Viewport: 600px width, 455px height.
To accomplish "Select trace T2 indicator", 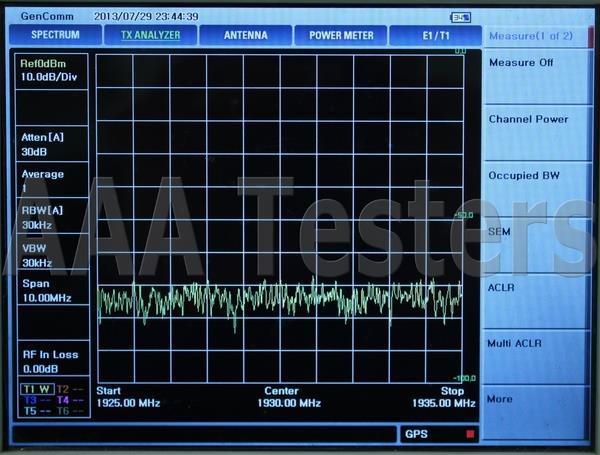I will [x=70, y=390].
